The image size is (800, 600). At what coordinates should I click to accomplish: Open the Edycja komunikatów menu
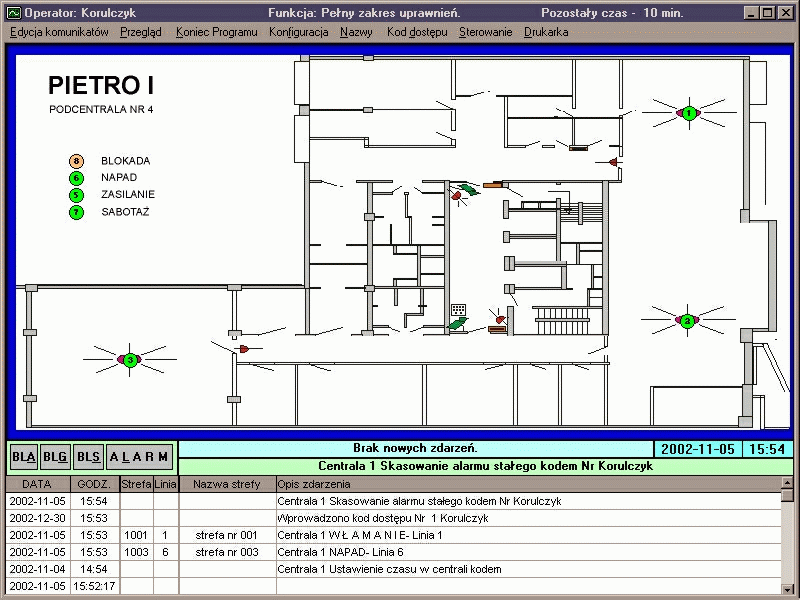59,32
